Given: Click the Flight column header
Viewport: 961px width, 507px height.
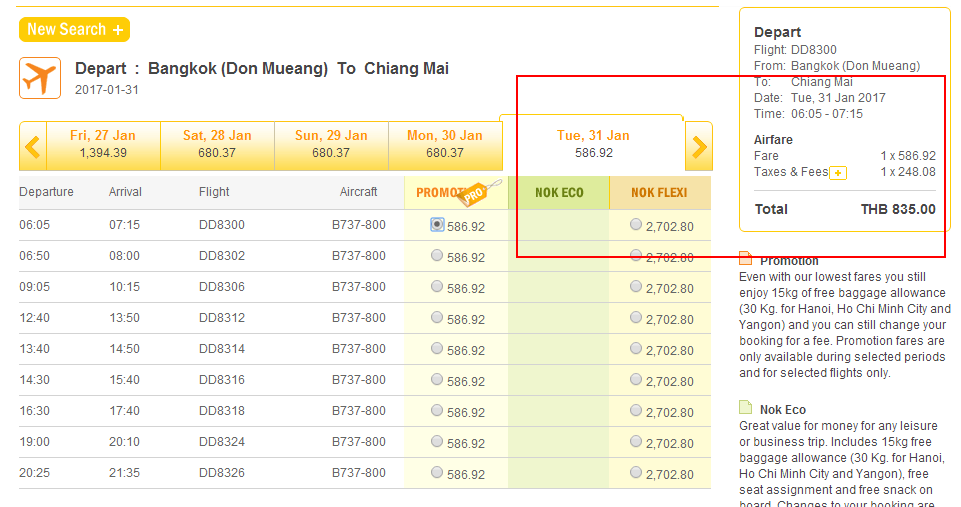Looking at the screenshot, I should (214, 192).
